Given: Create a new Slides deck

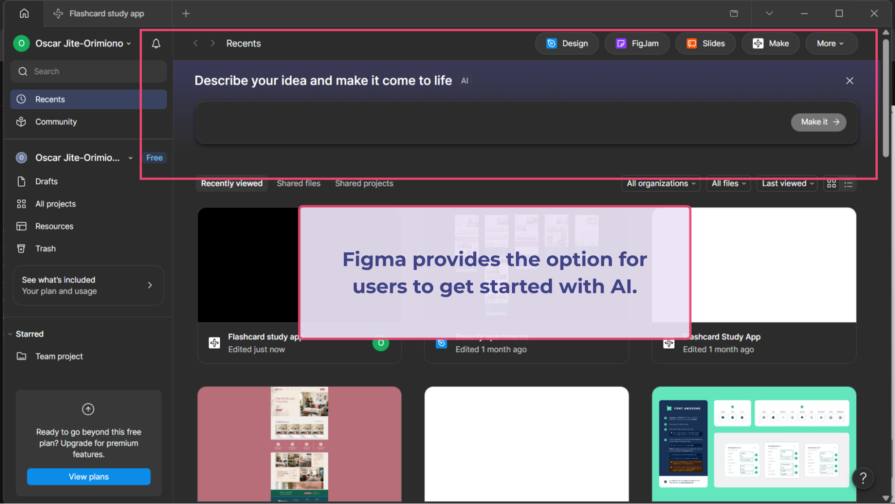Looking at the screenshot, I should click(705, 43).
